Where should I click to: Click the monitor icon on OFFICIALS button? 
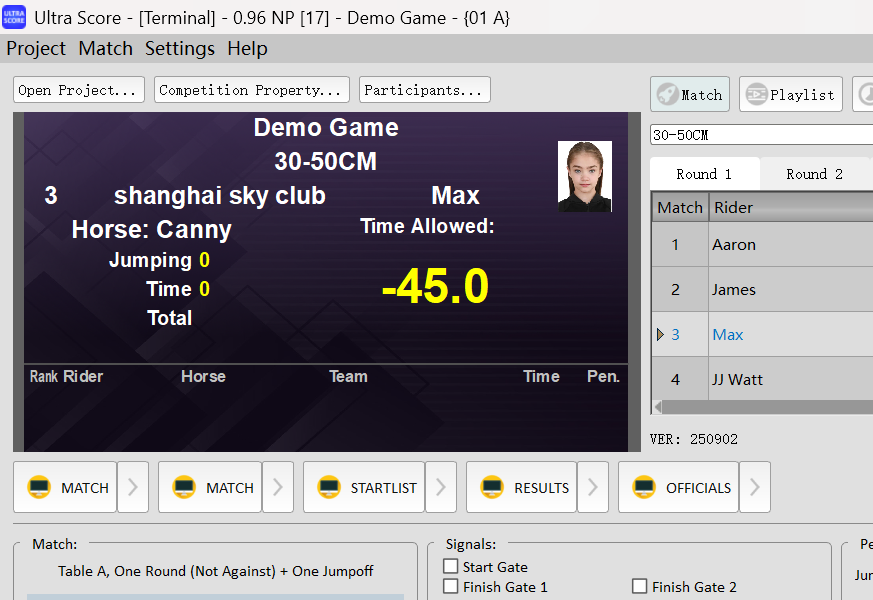(x=644, y=487)
